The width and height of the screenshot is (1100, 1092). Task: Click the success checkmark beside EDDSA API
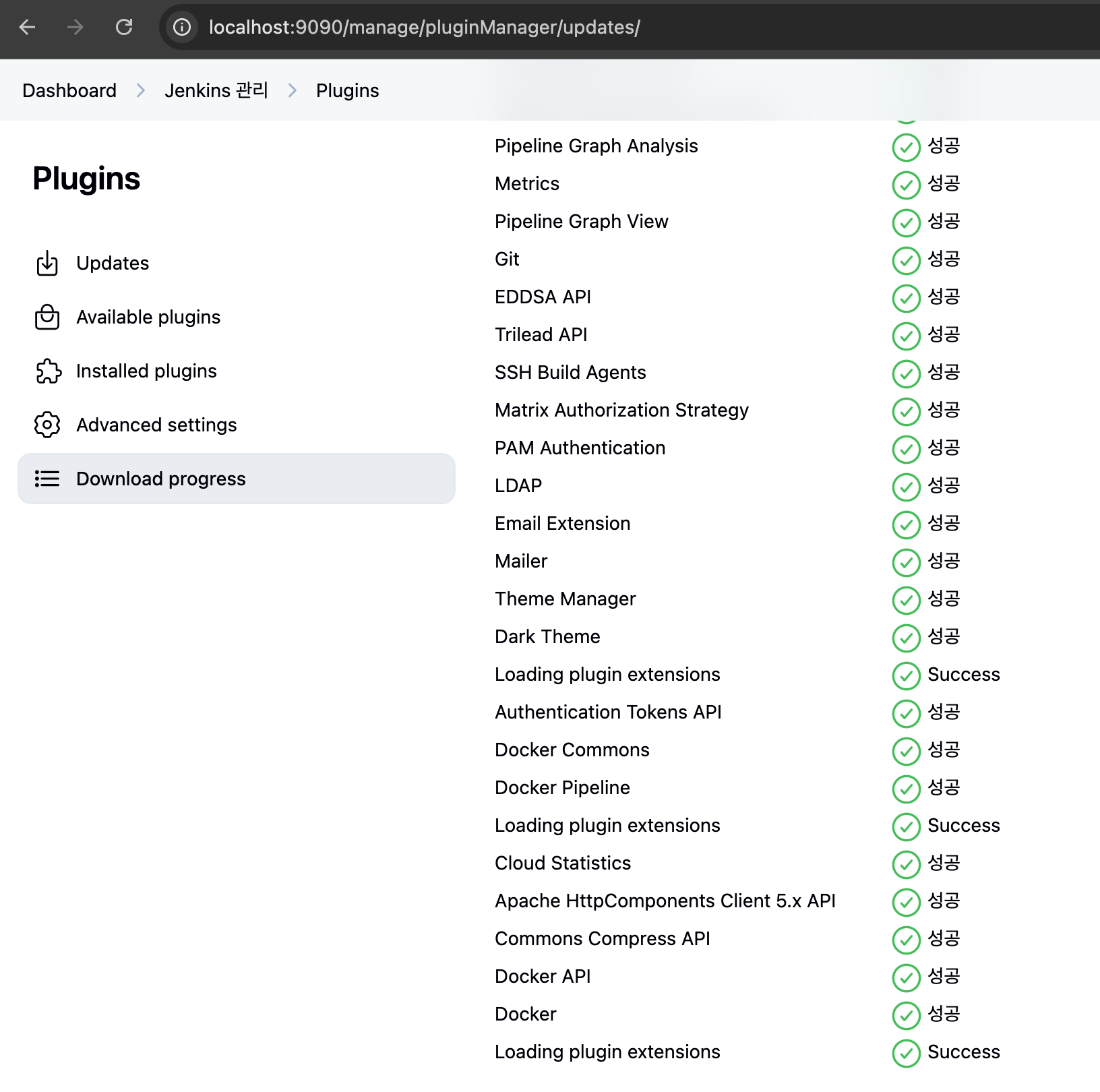tap(906, 298)
